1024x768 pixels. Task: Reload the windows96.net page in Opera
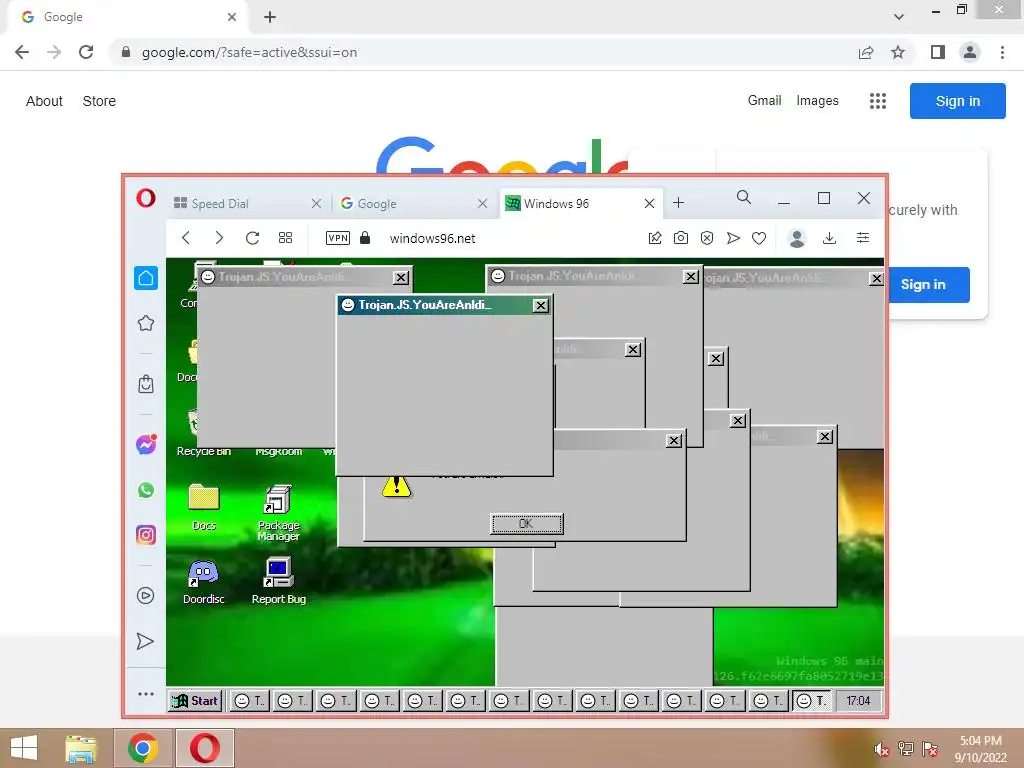[x=253, y=238]
